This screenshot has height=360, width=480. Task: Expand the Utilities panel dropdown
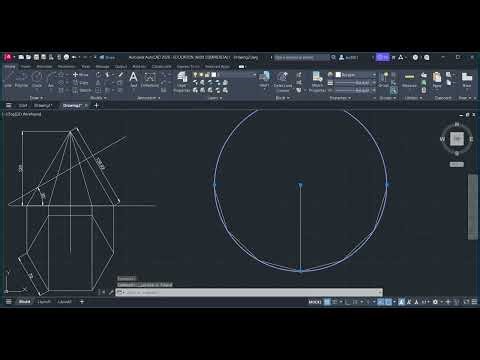pyautogui.click(x=413, y=98)
